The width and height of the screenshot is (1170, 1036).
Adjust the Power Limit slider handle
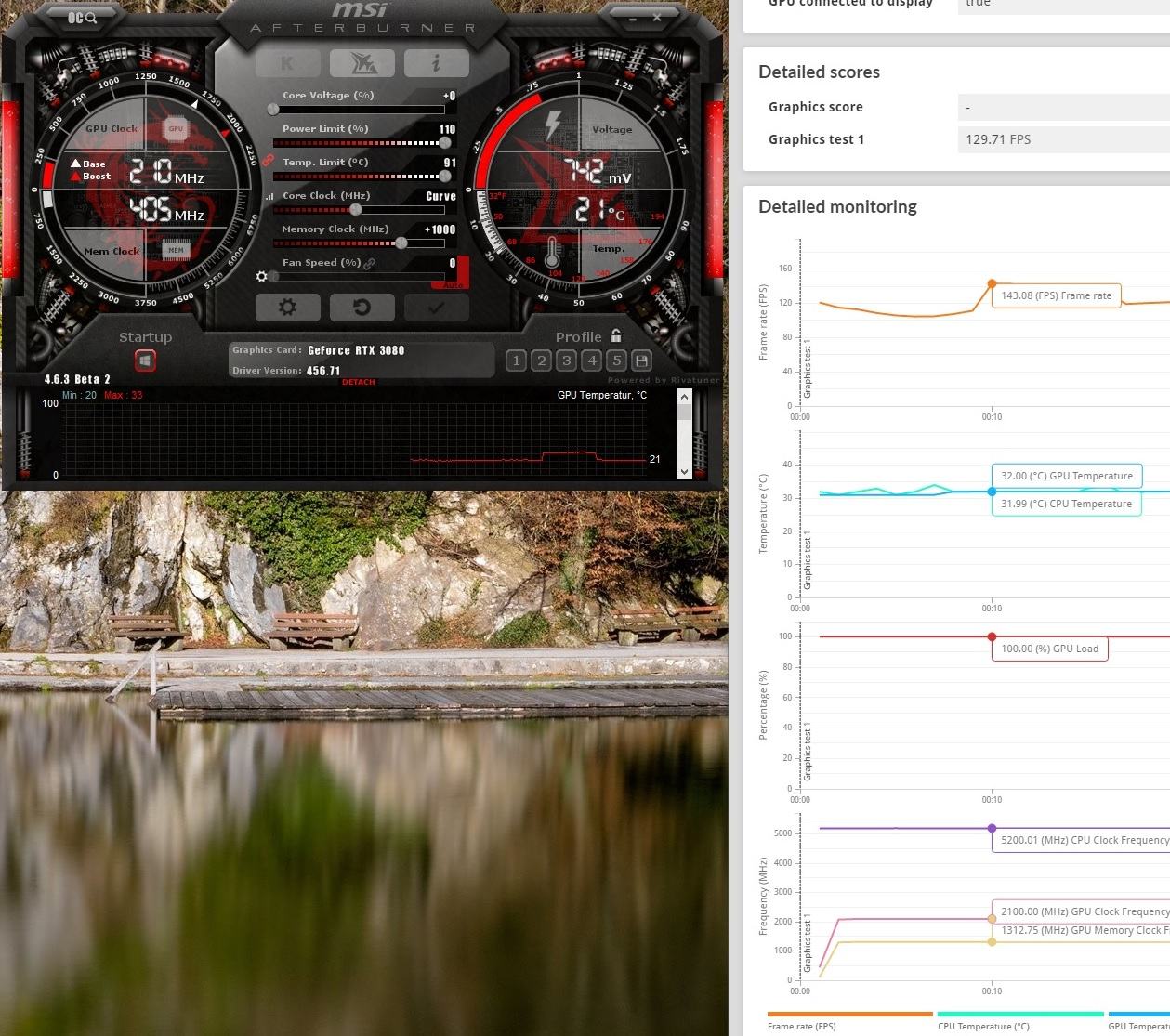click(445, 142)
